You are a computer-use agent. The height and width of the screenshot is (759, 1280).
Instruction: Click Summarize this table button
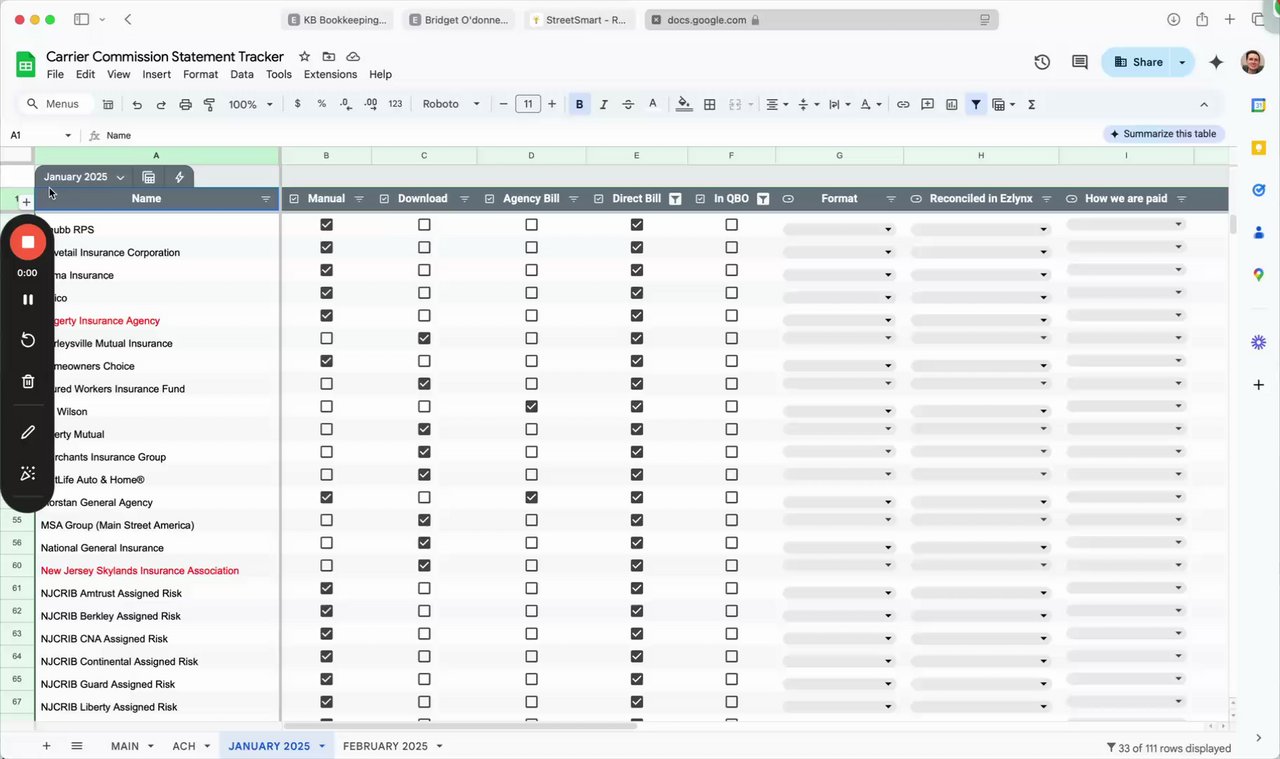coord(1163,134)
